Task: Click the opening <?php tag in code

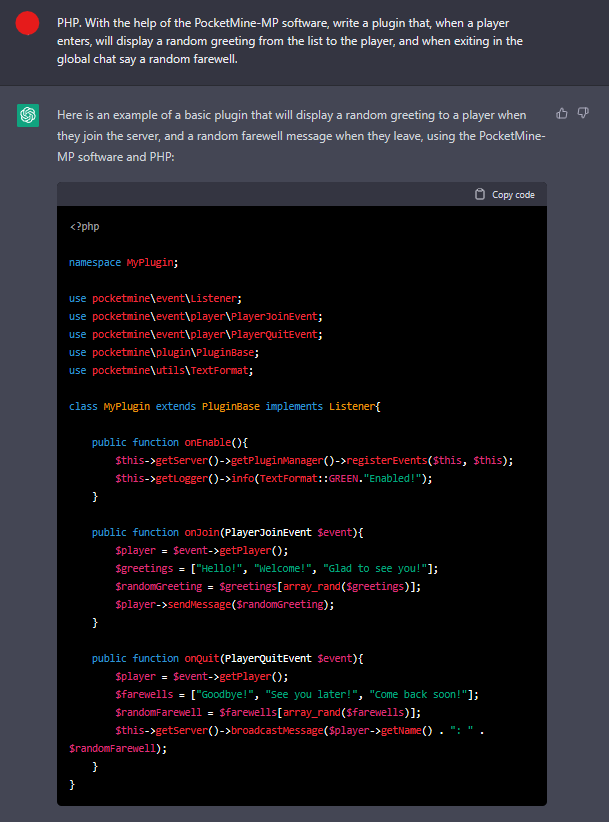Action: 84,226
